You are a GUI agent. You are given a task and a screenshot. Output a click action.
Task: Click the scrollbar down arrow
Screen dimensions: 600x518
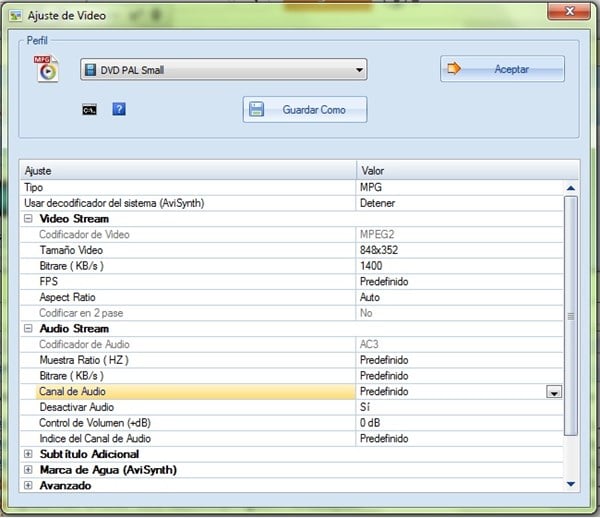tap(571, 484)
